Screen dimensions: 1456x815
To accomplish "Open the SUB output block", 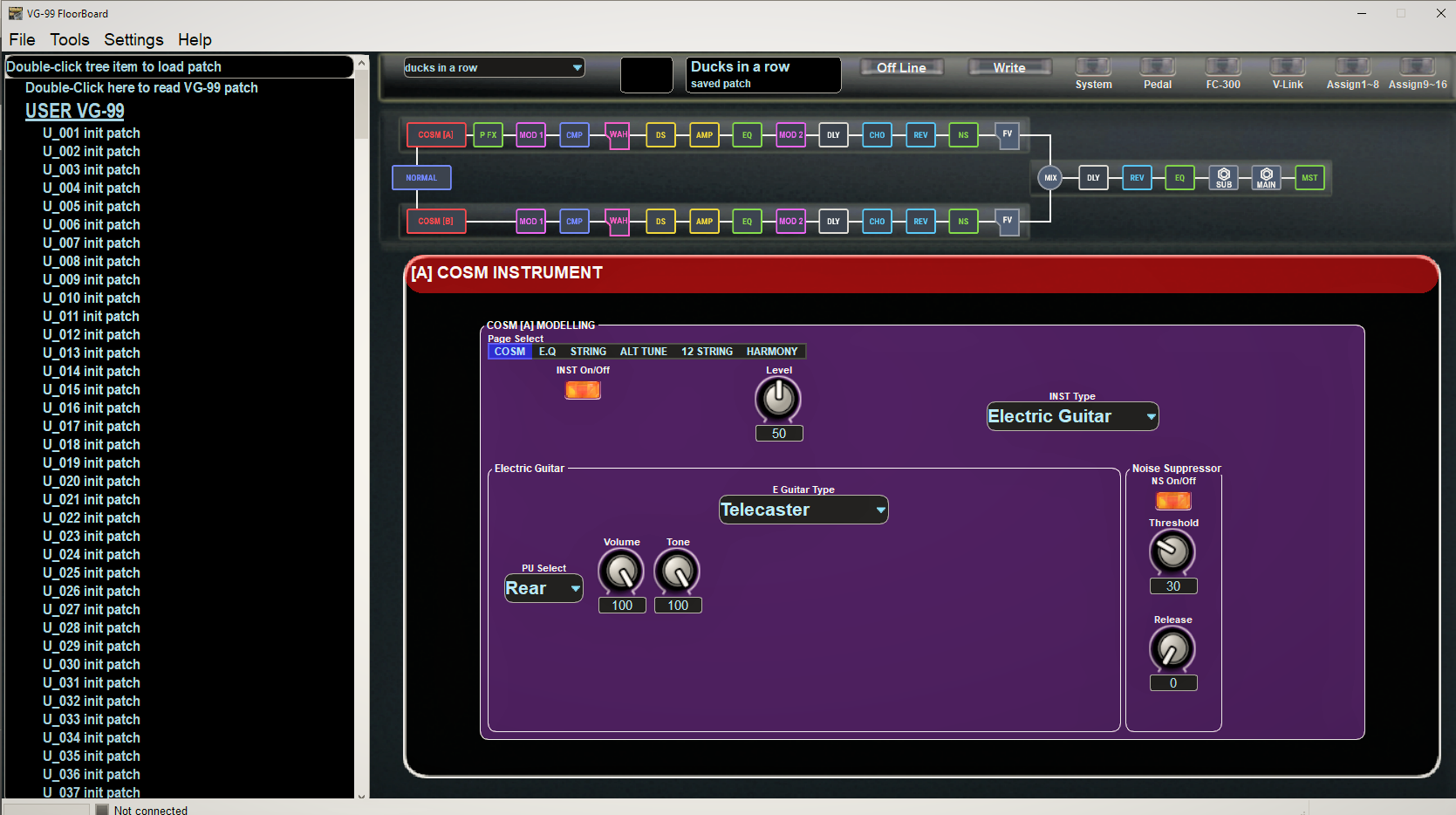I will click(x=1224, y=178).
